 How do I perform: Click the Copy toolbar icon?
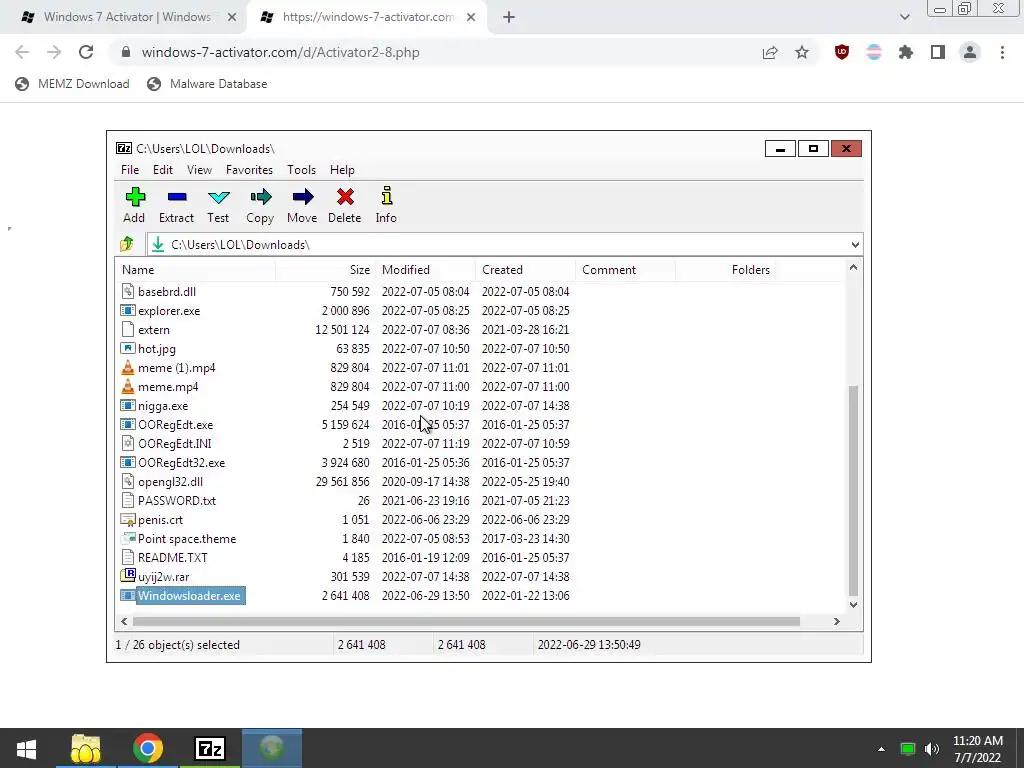click(260, 197)
